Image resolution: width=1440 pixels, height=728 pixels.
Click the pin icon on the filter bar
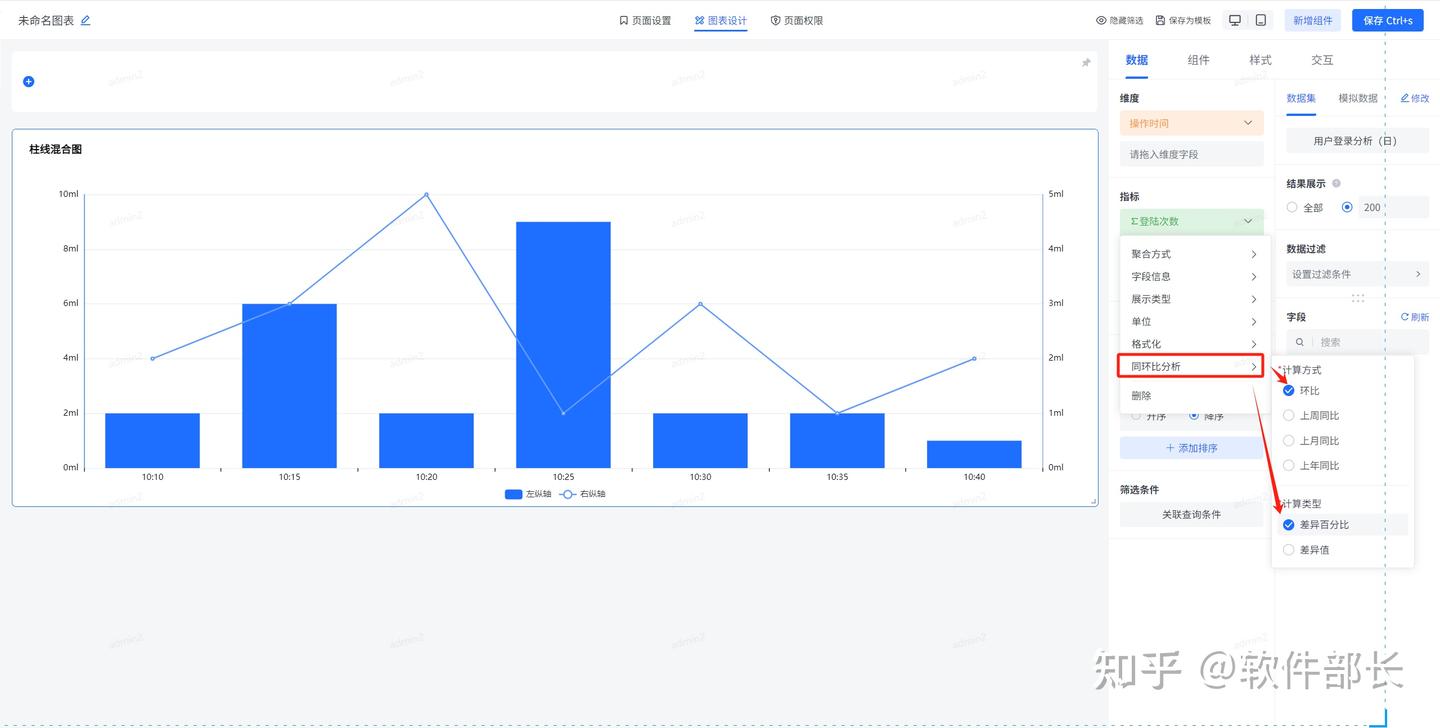tap(1086, 63)
